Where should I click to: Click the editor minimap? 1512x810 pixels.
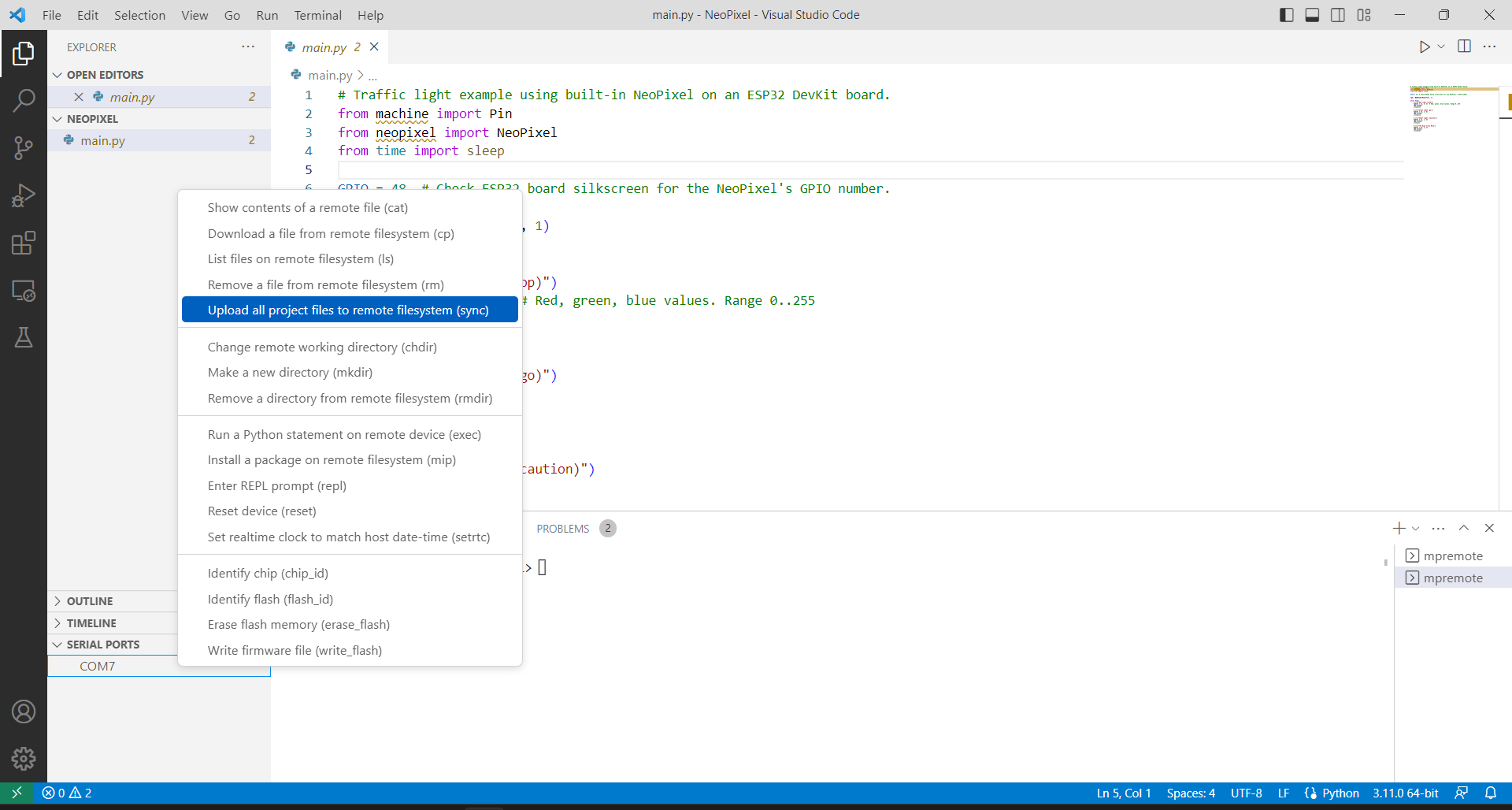click(x=1453, y=110)
